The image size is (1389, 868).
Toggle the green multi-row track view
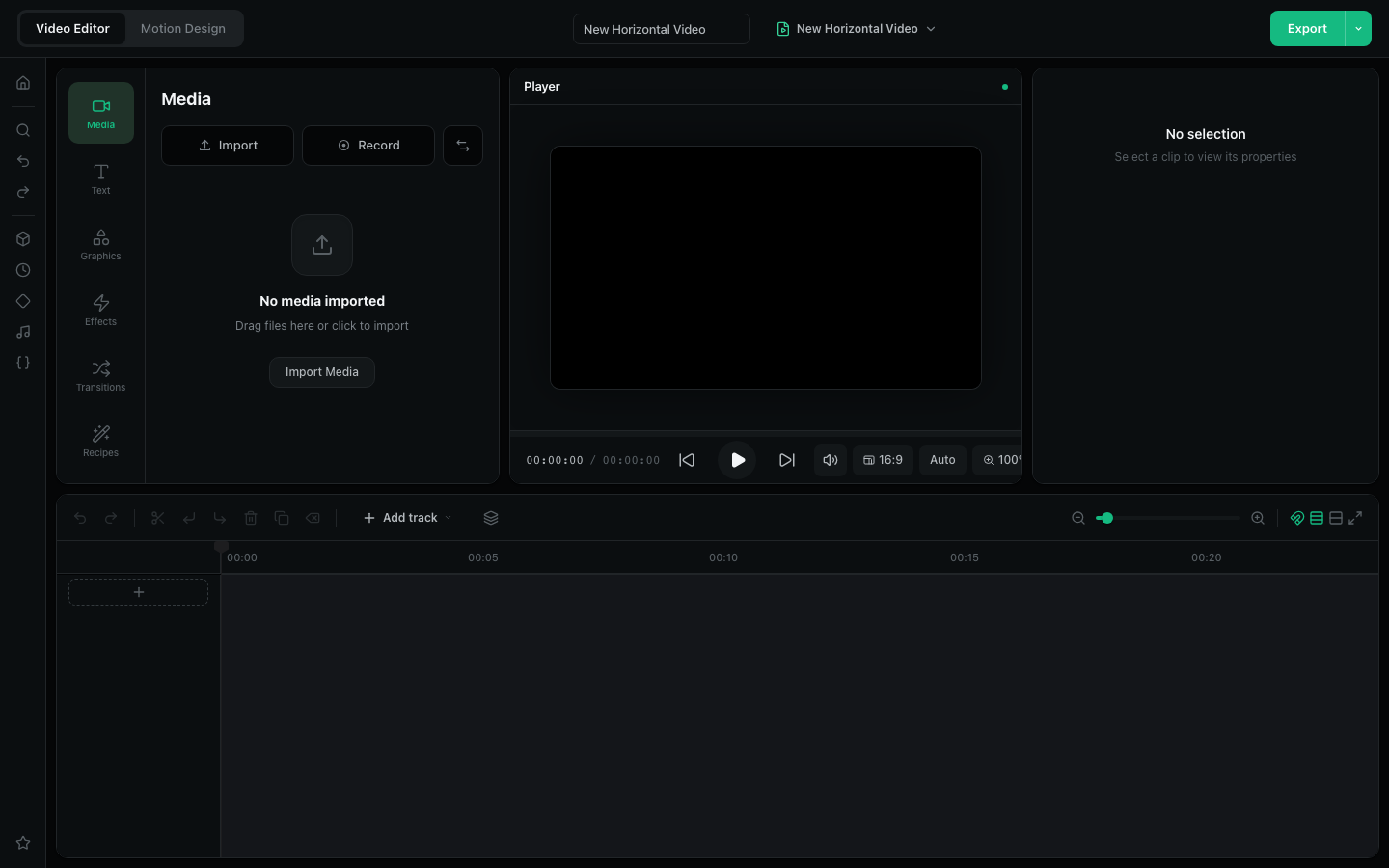(x=1317, y=518)
